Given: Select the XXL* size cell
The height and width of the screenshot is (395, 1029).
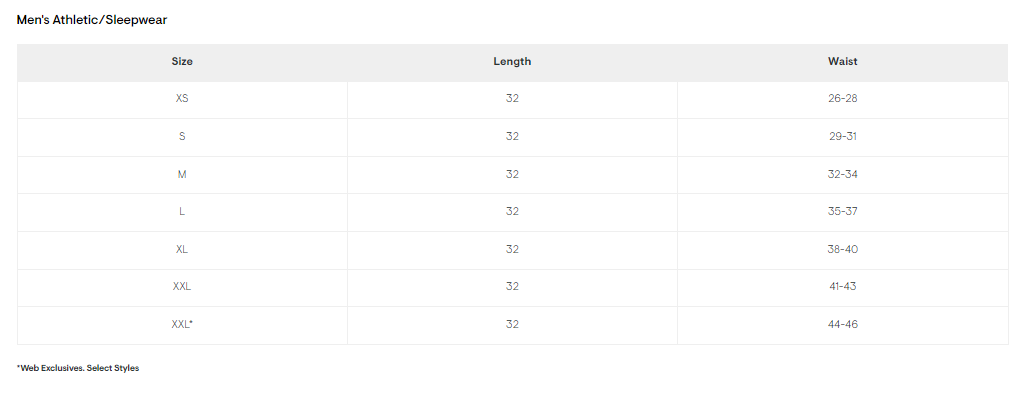Looking at the screenshot, I should [x=182, y=325].
